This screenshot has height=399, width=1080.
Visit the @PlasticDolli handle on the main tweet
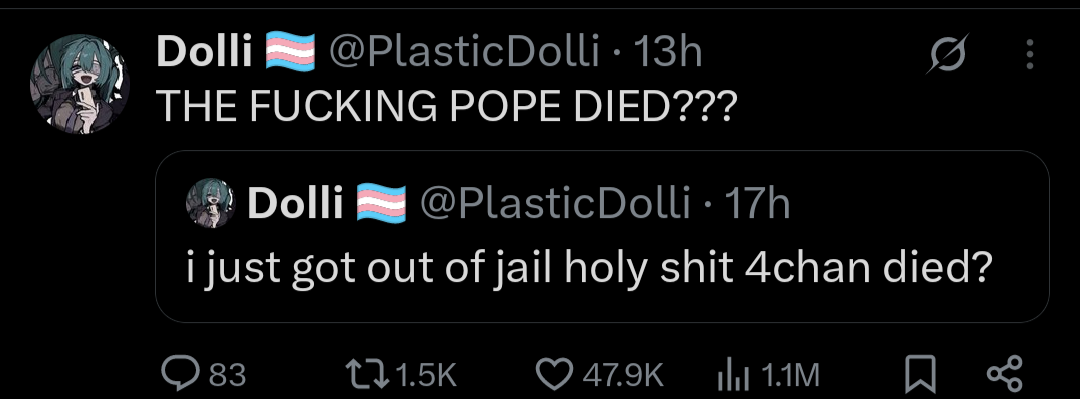click(x=466, y=52)
